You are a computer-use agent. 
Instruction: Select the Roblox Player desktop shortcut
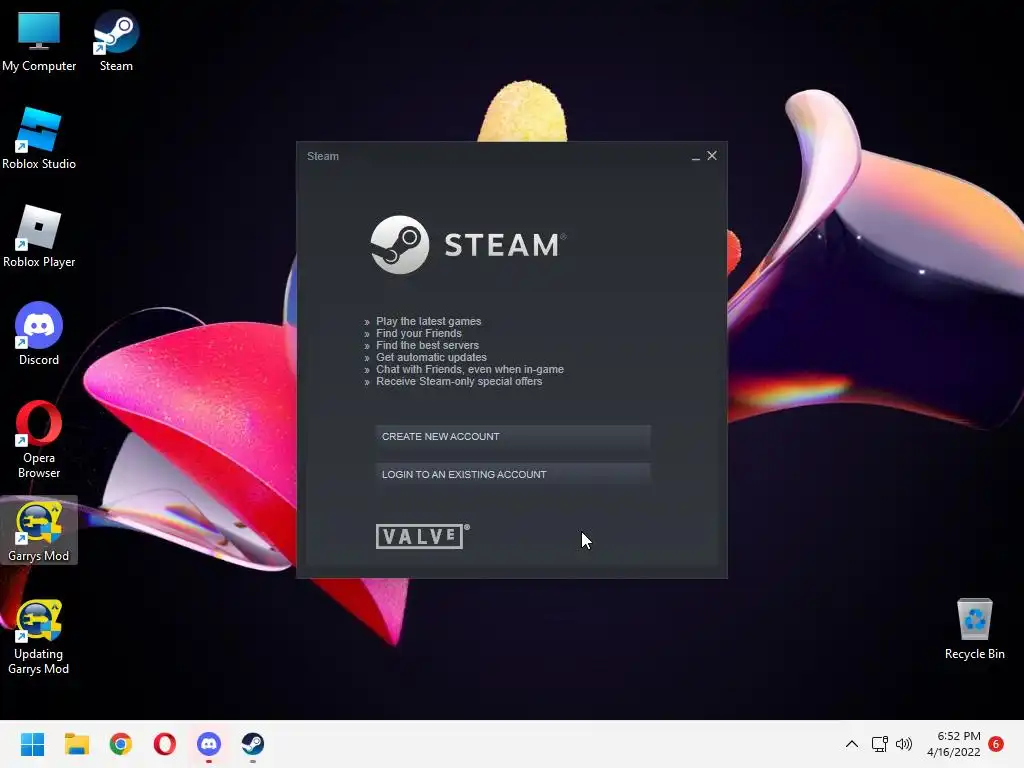pos(39,236)
